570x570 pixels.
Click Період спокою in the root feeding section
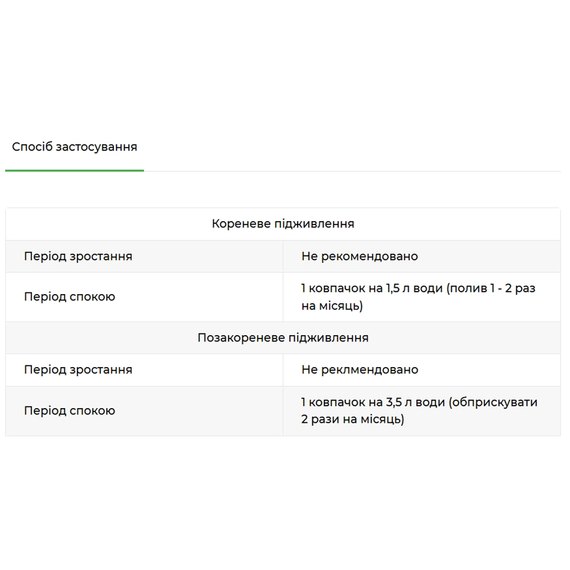click(x=69, y=297)
